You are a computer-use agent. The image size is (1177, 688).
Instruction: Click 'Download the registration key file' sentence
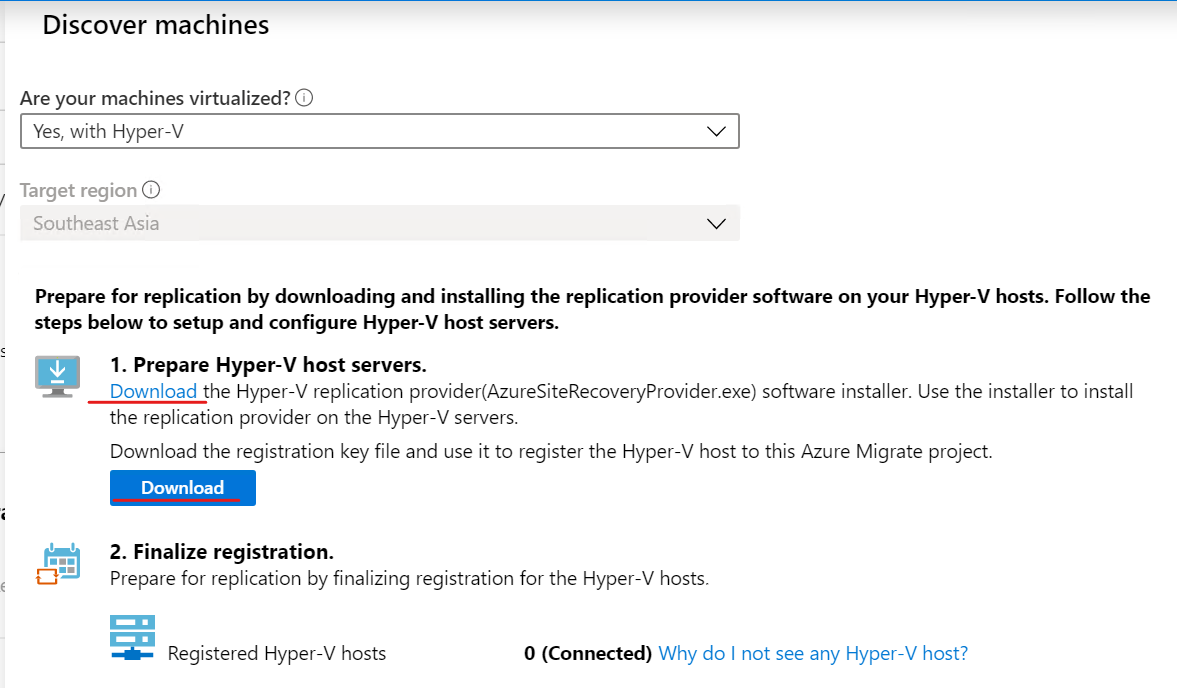click(x=551, y=452)
